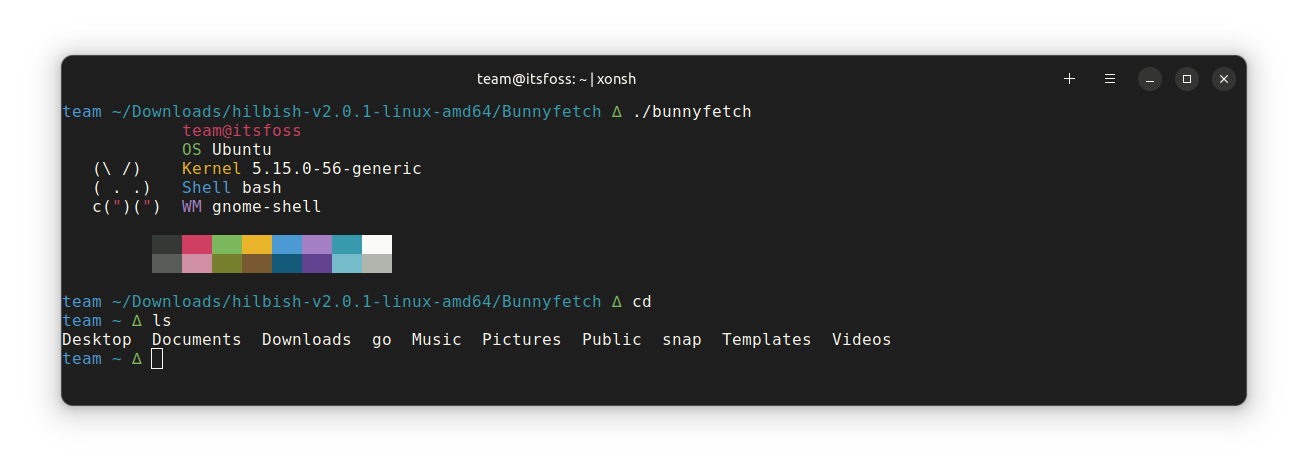Viewport: 1308px width, 473px height.
Task: Click the Videos entry in the ls output
Action: [x=861, y=340]
